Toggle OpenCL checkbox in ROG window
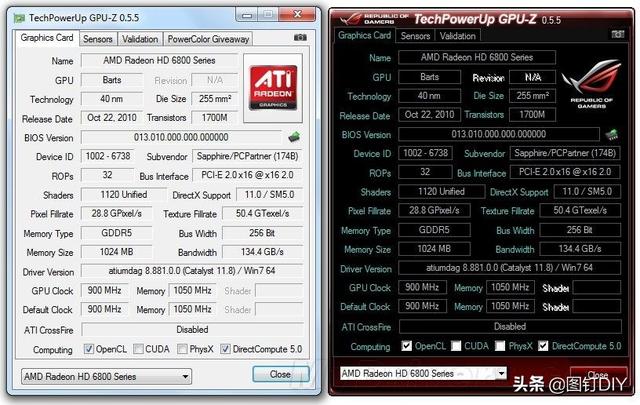Viewport: 640px width, 405px height. point(407,346)
